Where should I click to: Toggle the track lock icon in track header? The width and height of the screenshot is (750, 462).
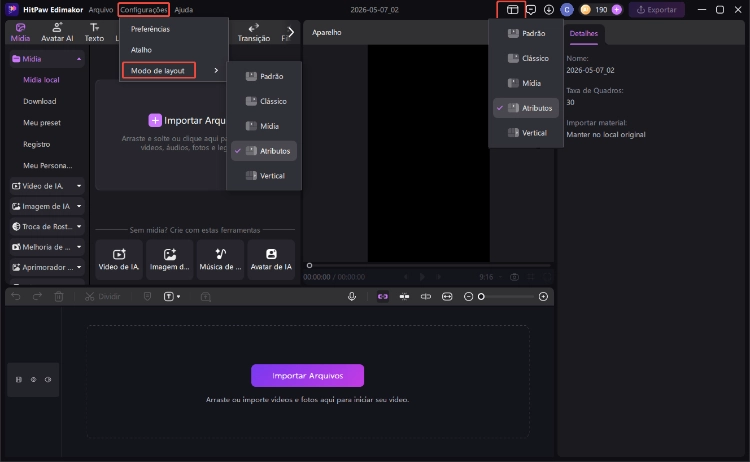click(x=19, y=379)
